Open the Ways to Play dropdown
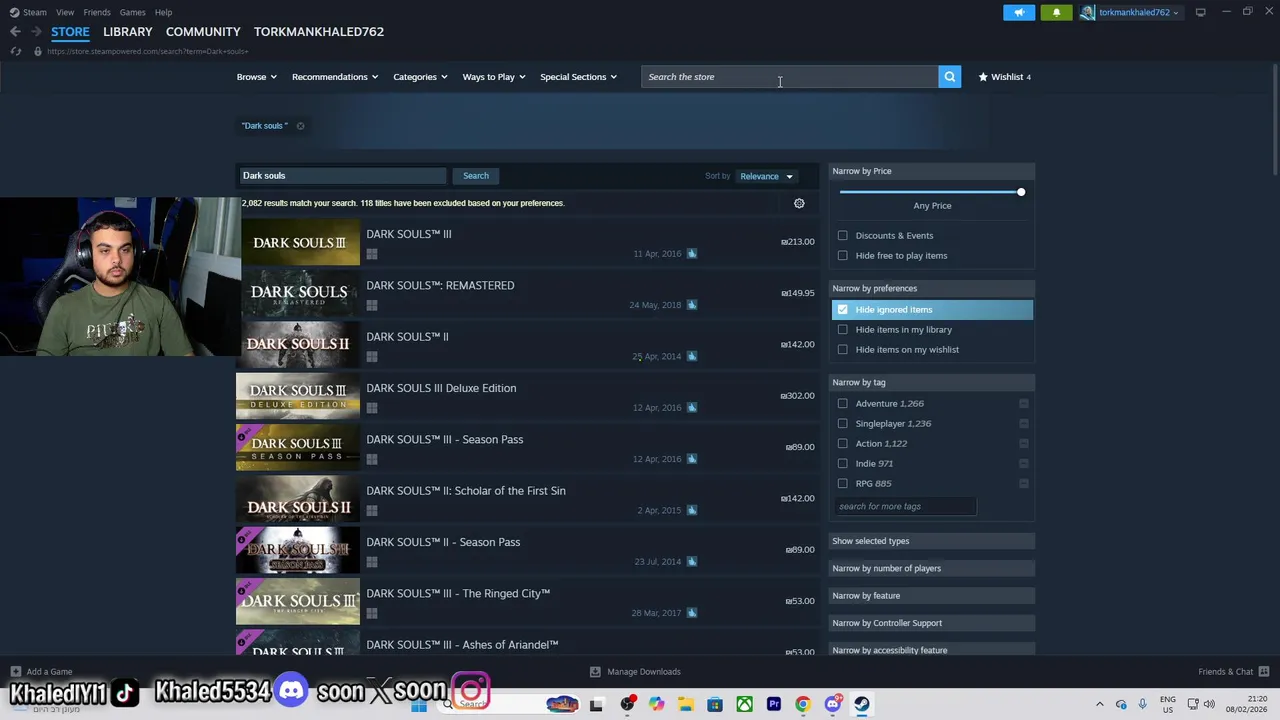1280x720 pixels. [x=494, y=77]
